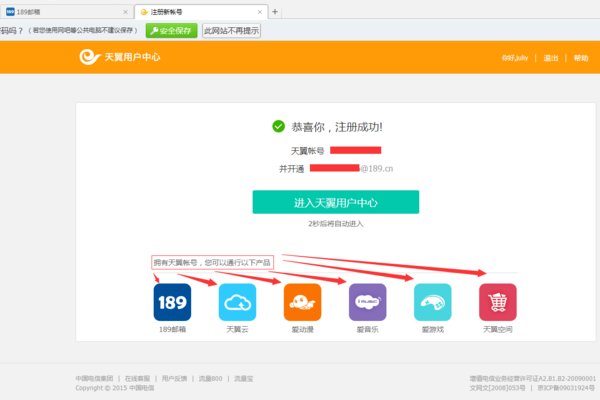600x400 pixels.
Task: Click the 天翼帐号 label
Action: click(x=307, y=151)
